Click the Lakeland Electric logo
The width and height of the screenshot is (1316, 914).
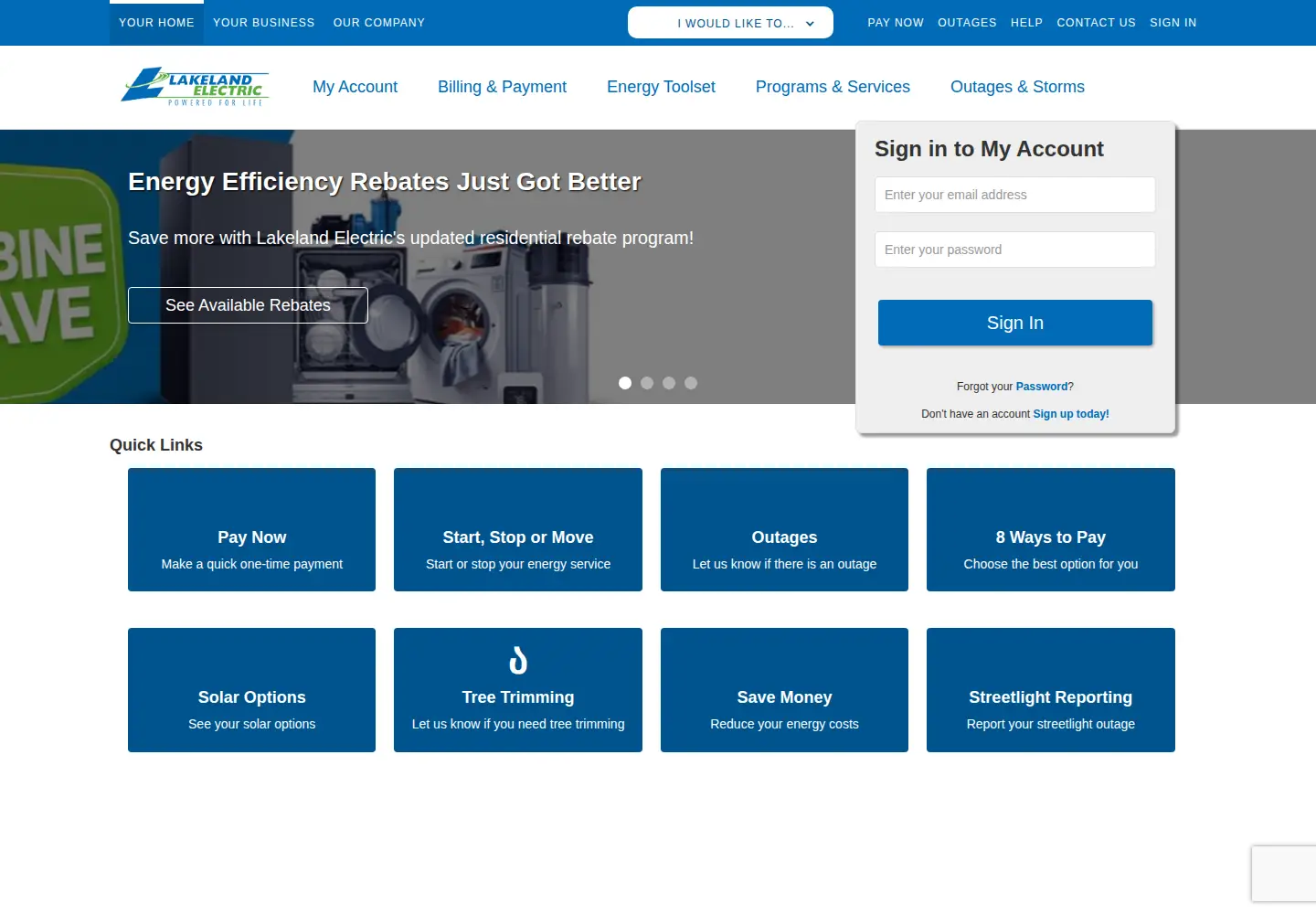195,87
